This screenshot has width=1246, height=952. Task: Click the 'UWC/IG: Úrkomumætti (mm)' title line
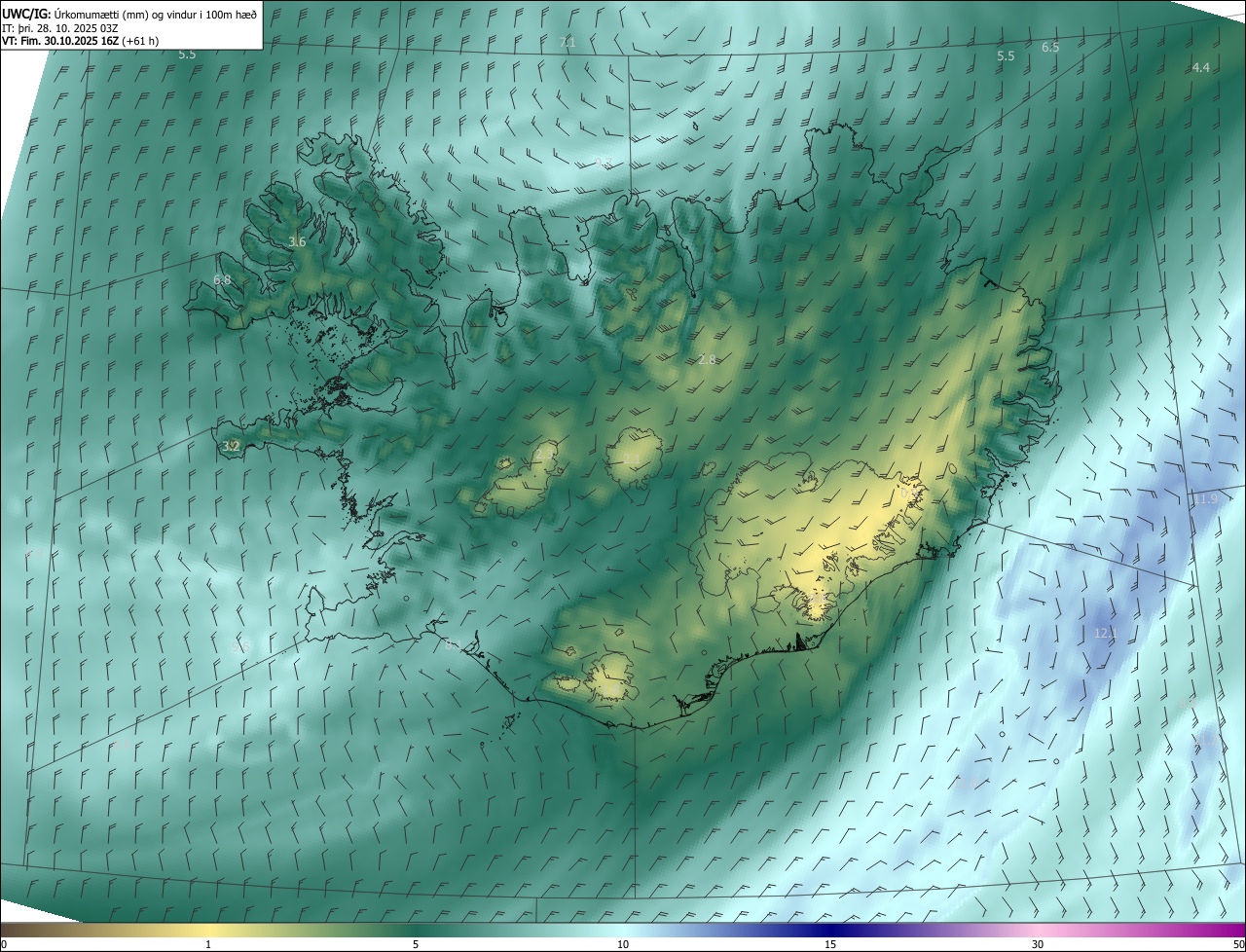click(x=129, y=14)
